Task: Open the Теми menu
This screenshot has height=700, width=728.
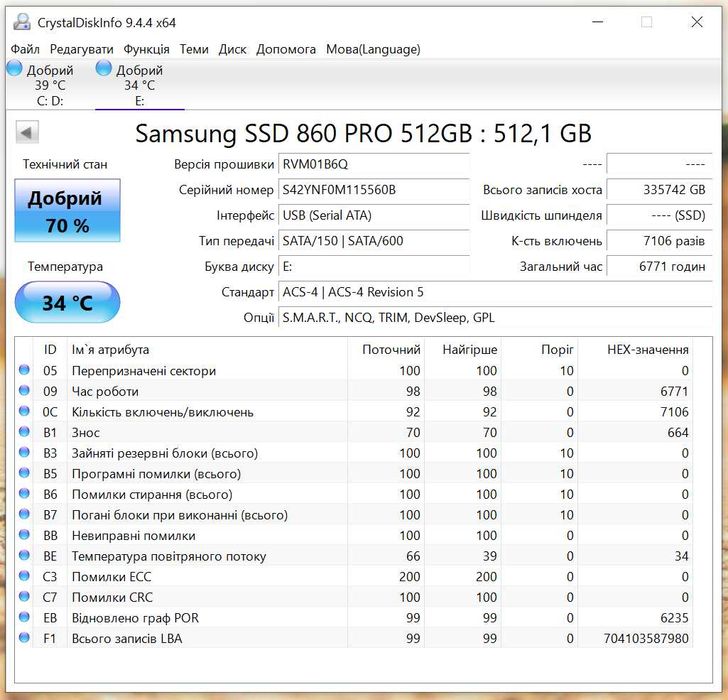Action: pos(194,49)
